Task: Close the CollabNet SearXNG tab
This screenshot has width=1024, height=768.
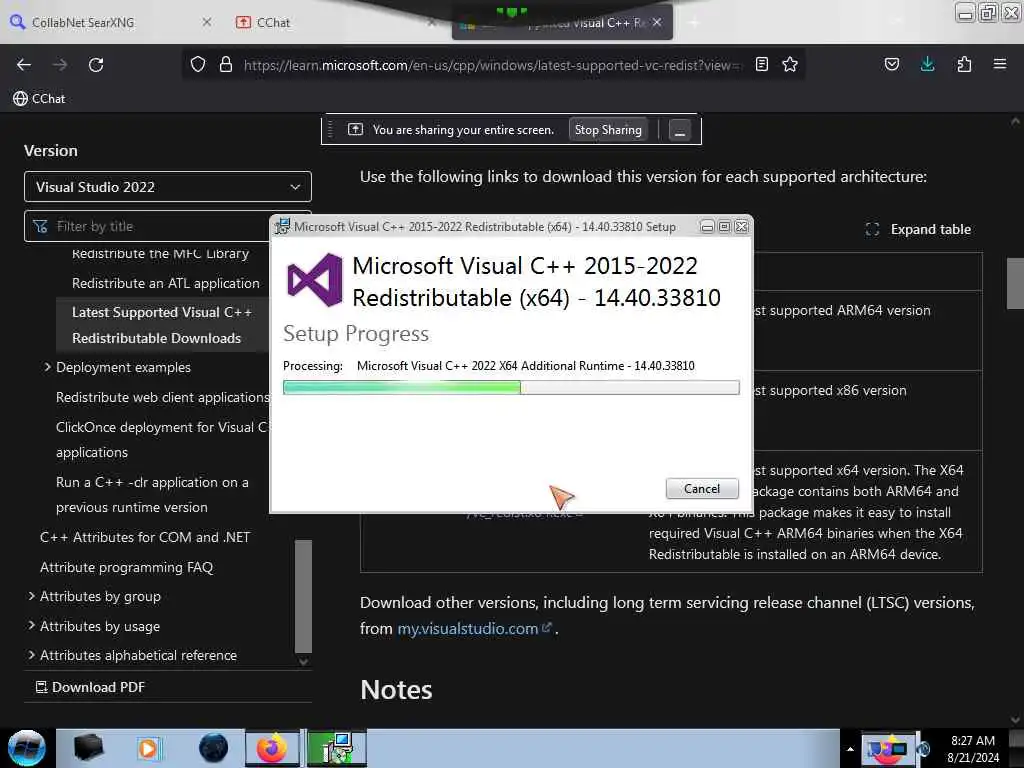Action: [206, 22]
